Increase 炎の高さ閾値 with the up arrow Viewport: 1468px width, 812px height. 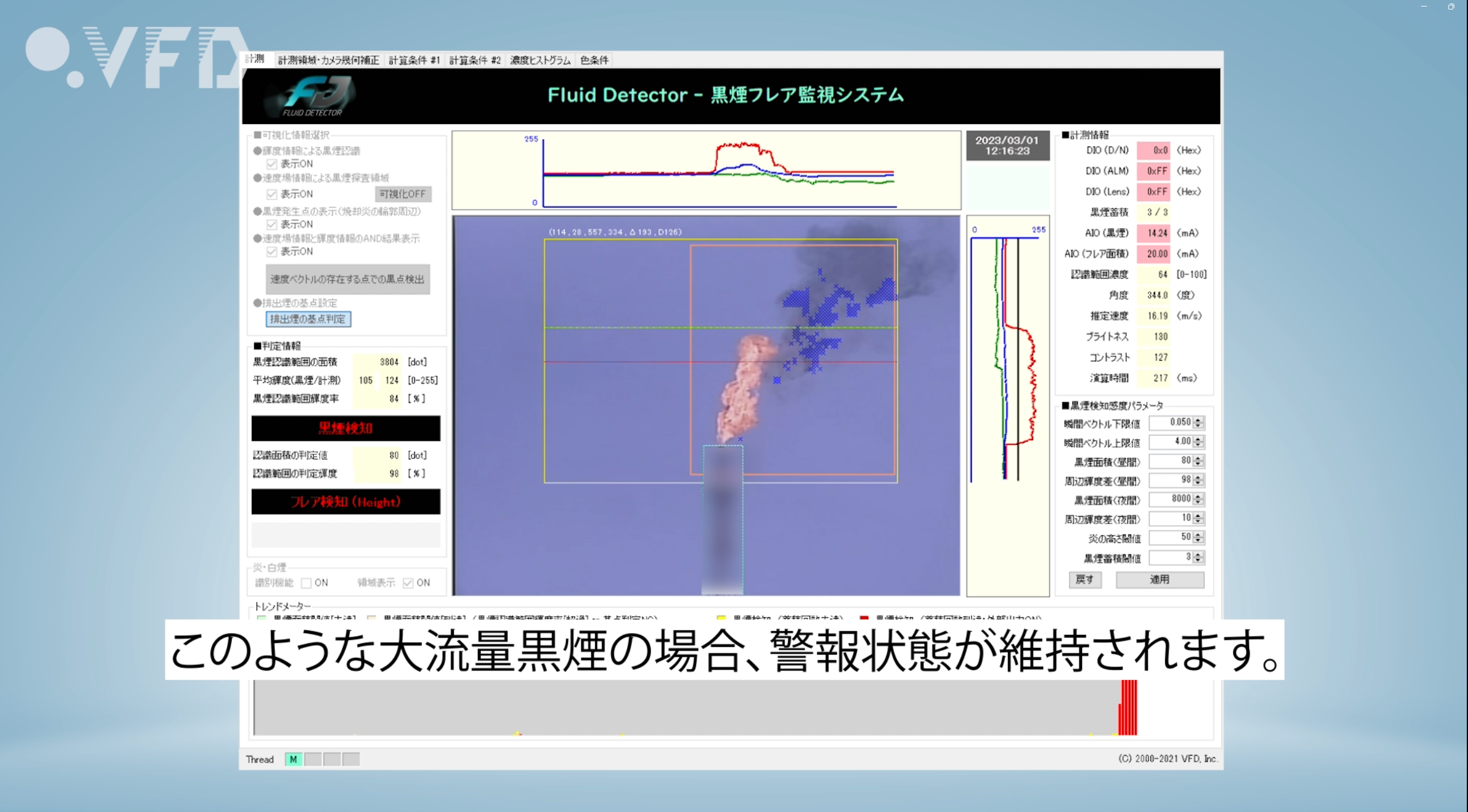click(x=1198, y=535)
